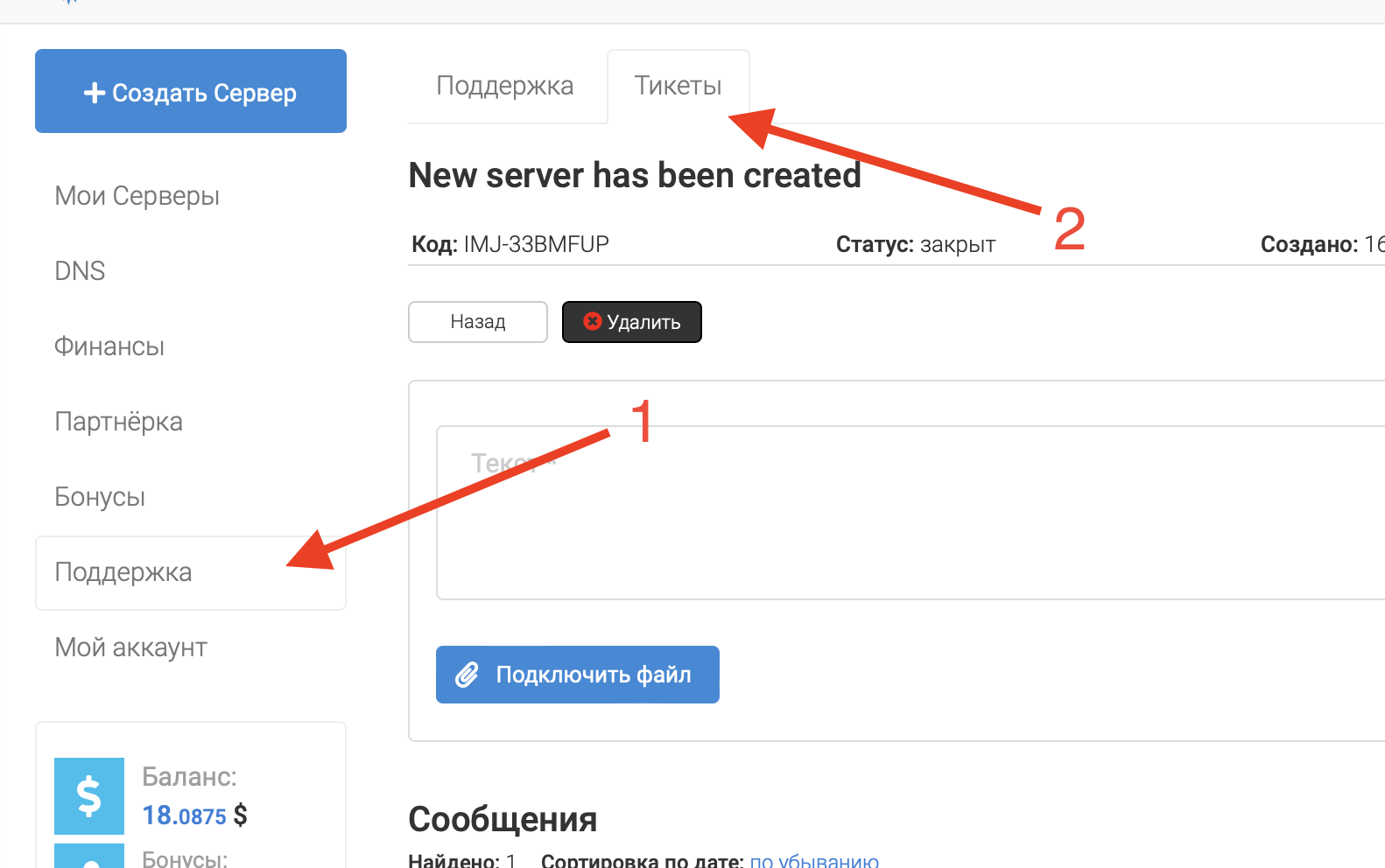Select Поддержка in the left sidebar
The height and width of the screenshot is (868, 1385).
[123, 572]
